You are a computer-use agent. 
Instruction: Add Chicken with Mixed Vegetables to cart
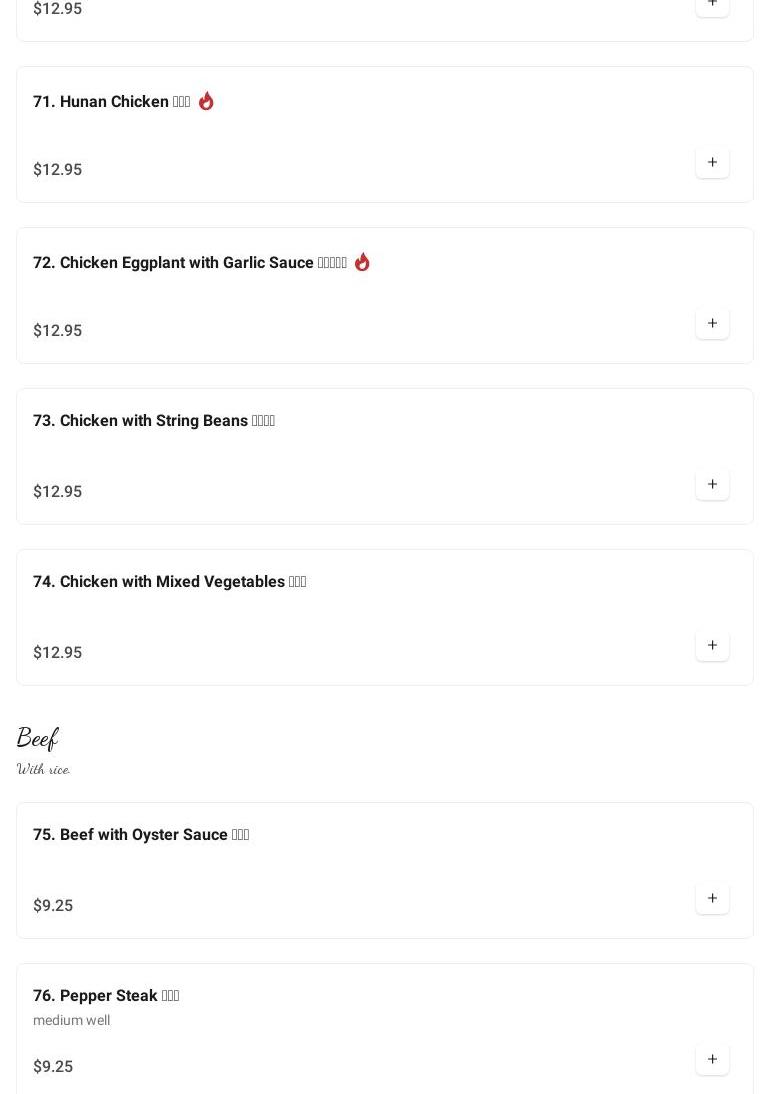coord(712,646)
